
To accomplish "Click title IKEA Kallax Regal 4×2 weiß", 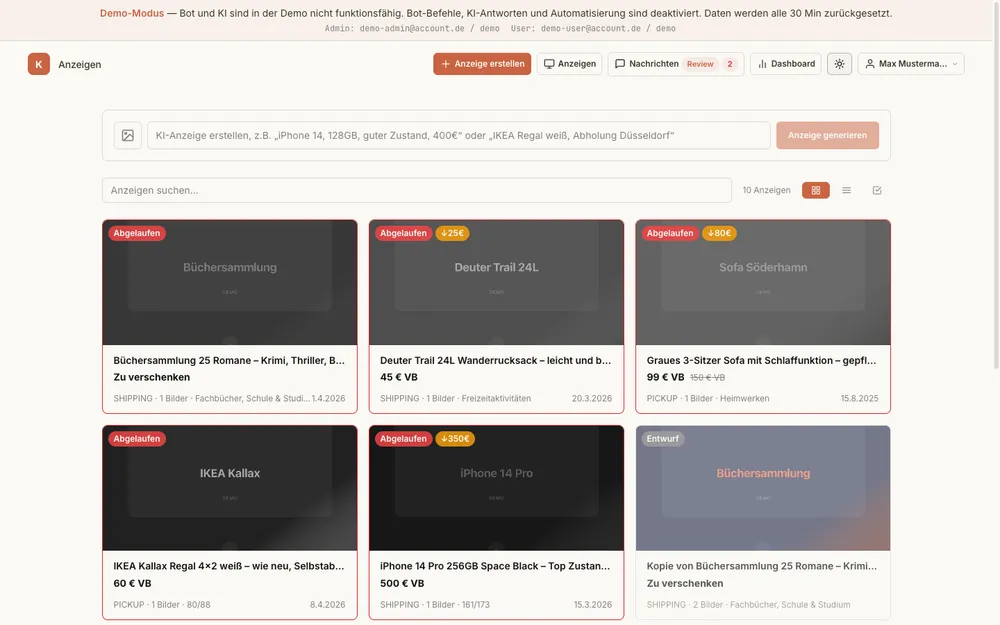I will (x=228, y=566).
